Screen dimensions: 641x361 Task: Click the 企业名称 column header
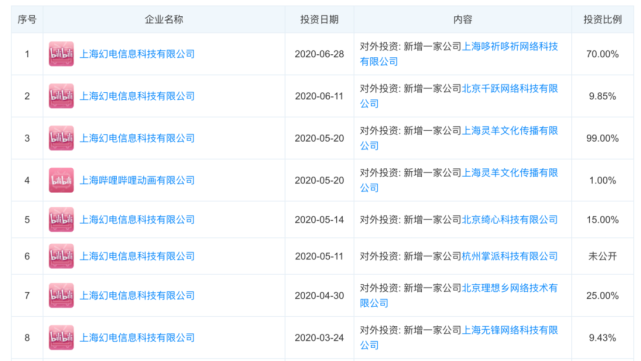point(164,19)
